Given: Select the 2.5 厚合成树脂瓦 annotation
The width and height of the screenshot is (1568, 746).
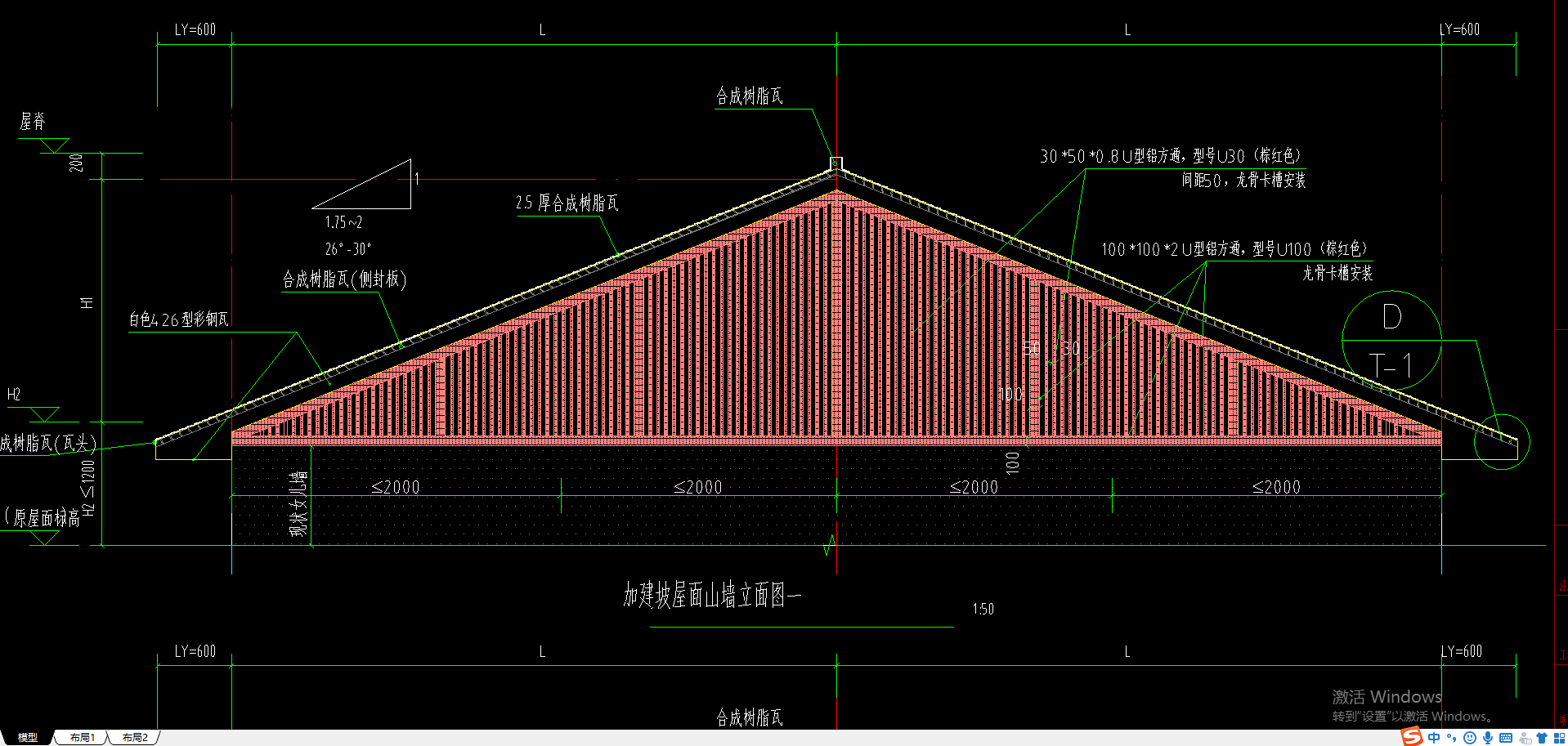Looking at the screenshot, I should pyautogui.click(x=567, y=203).
